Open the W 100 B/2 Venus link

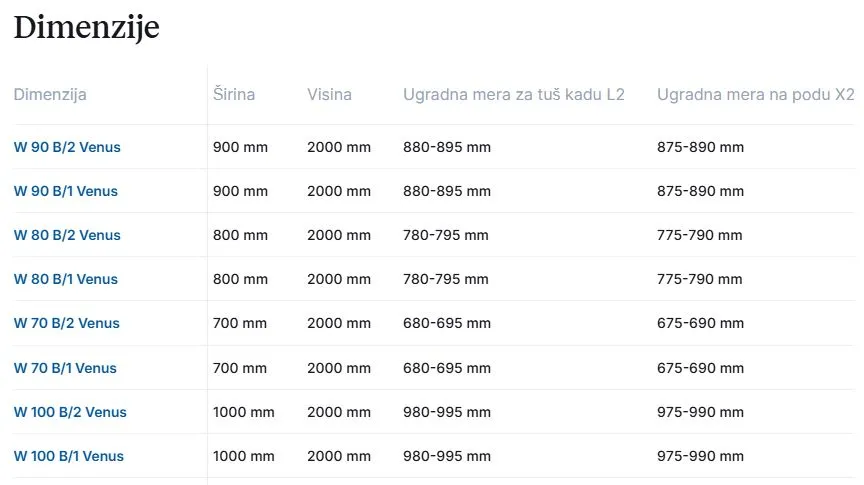[x=70, y=412]
